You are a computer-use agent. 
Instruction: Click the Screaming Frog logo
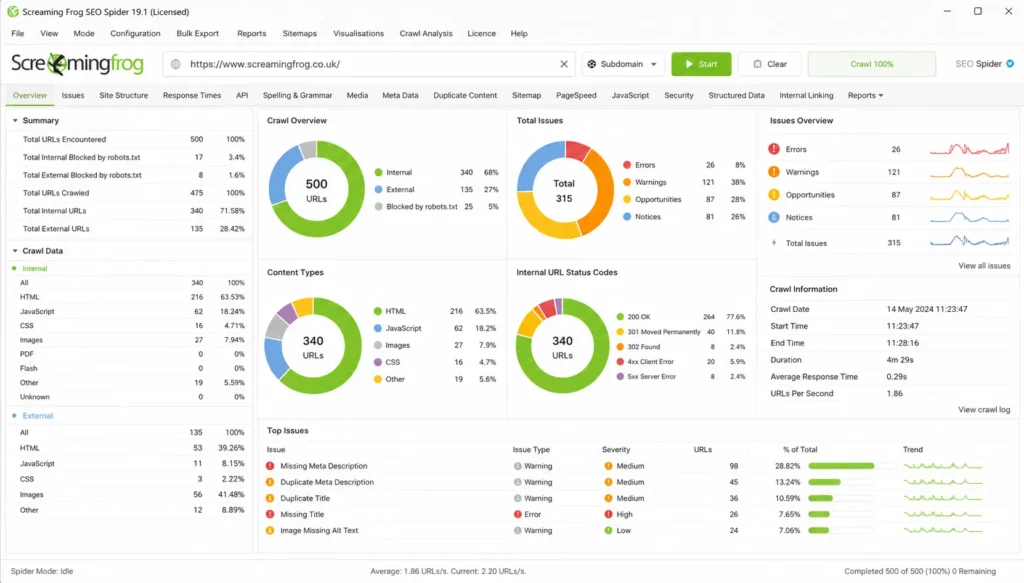(x=77, y=64)
